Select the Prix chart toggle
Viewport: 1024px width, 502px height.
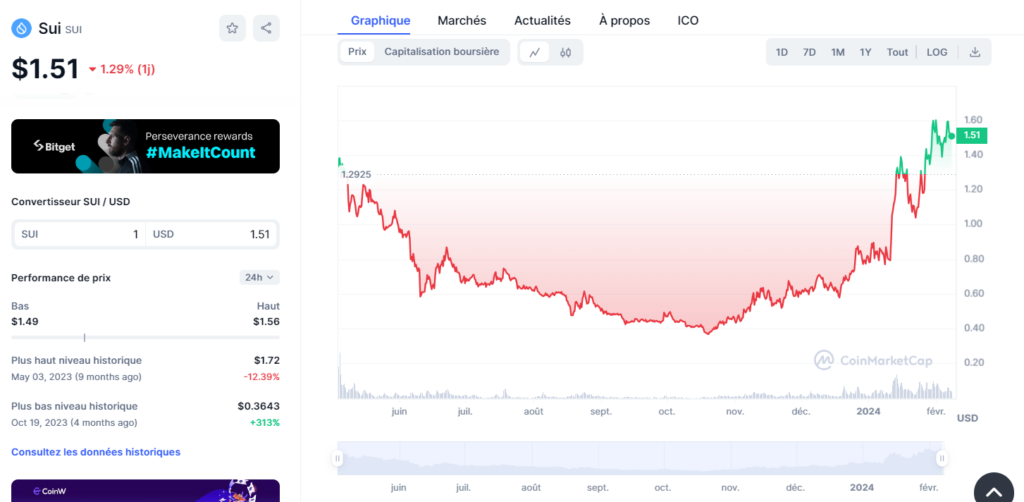point(357,52)
